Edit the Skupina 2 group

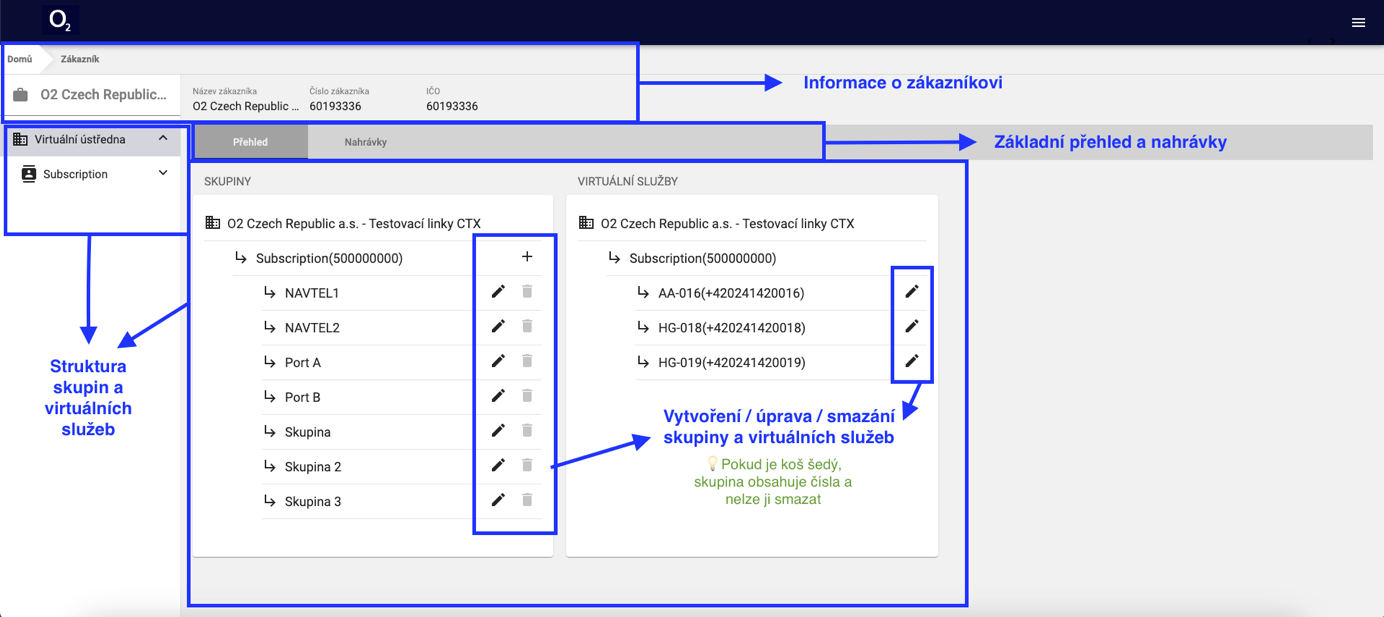(498, 465)
